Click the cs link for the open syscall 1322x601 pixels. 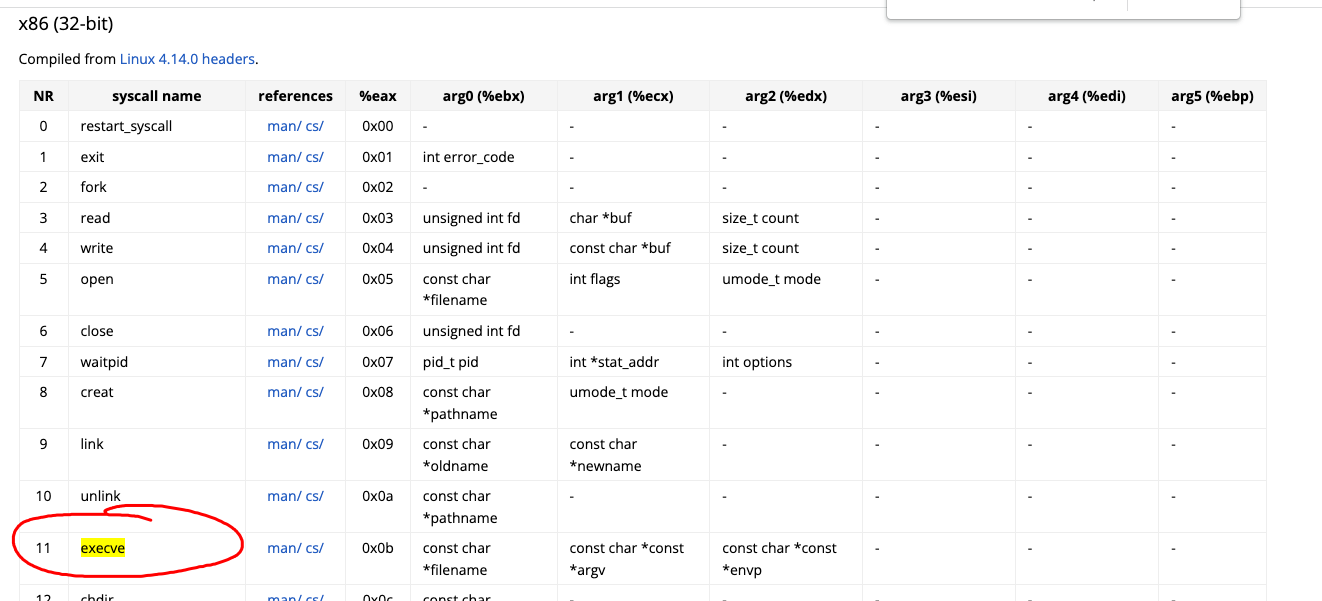pyautogui.click(x=315, y=279)
